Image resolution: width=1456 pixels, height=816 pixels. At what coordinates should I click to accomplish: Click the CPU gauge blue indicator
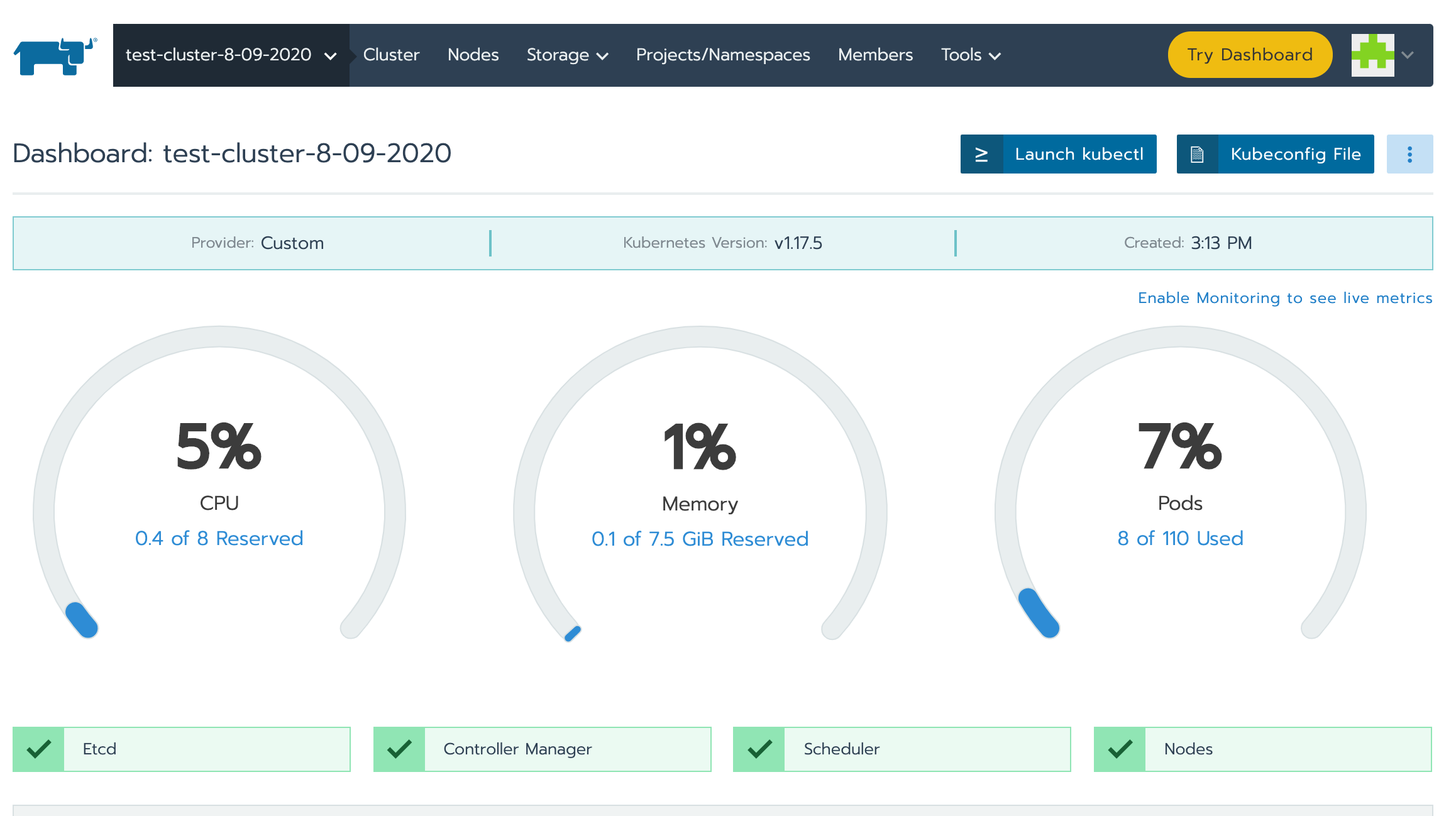(x=82, y=620)
